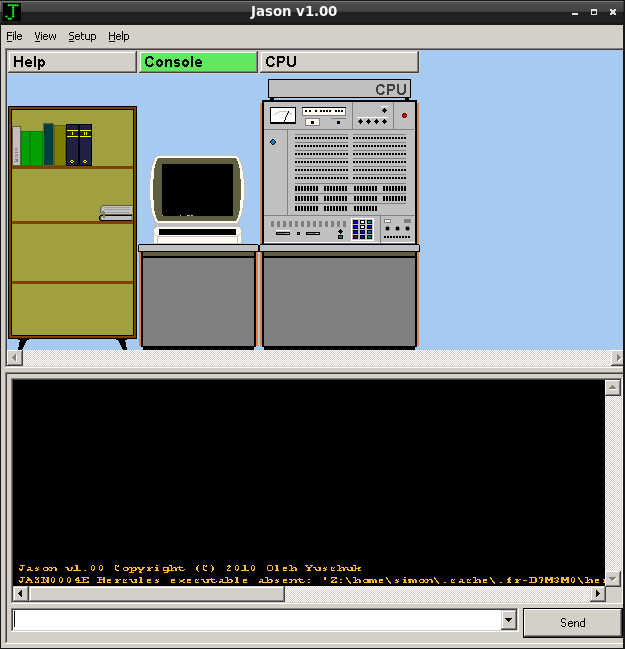Select the dark teal book on shelf
This screenshot has height=649, width=625.
pos(48,144)
